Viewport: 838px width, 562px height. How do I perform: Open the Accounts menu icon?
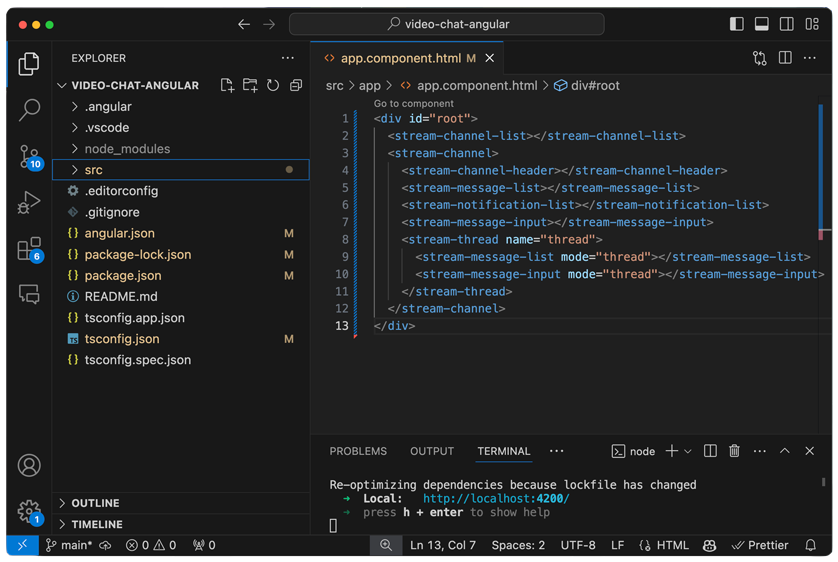click(29, 465)
